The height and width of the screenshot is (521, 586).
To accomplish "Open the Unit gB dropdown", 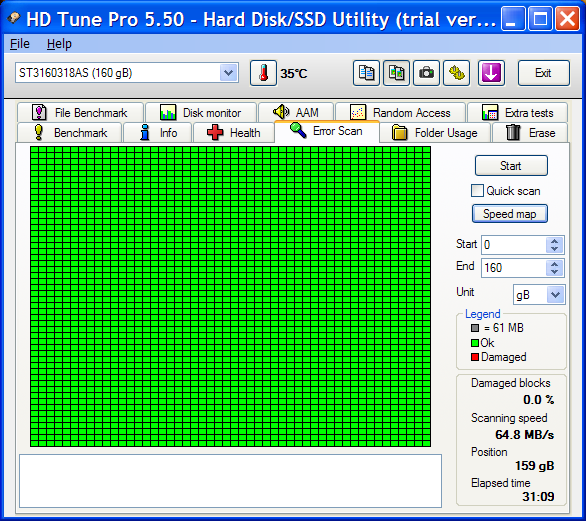I will (x=555, y=295).
